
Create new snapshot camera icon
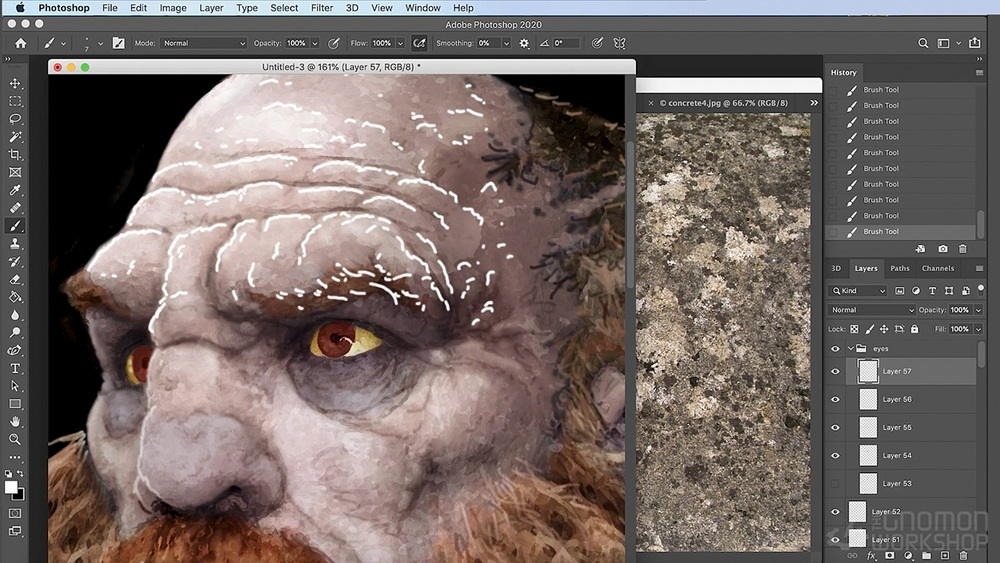click(943, 249)
